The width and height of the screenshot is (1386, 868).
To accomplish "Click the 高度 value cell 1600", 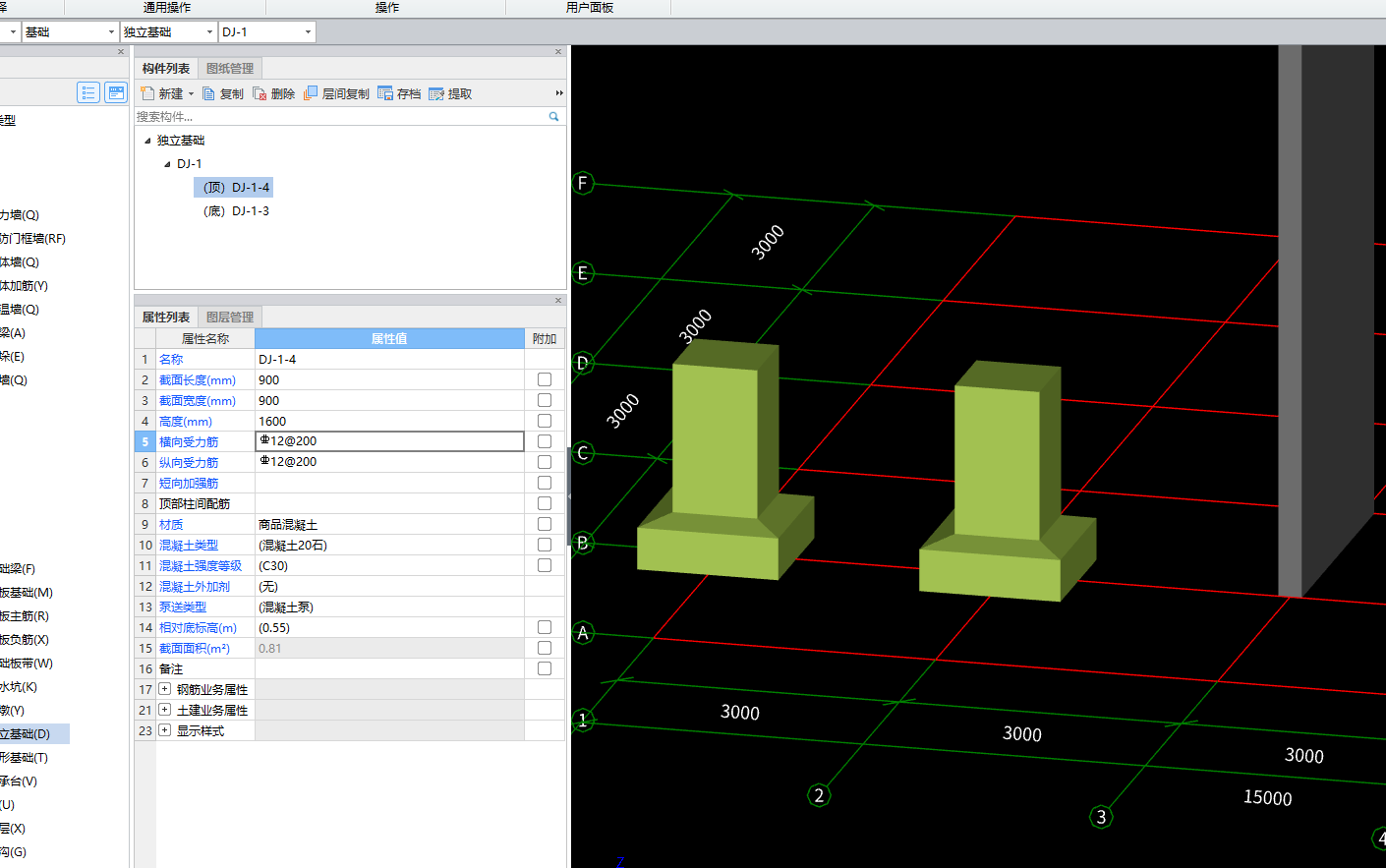I will point(389,421).
